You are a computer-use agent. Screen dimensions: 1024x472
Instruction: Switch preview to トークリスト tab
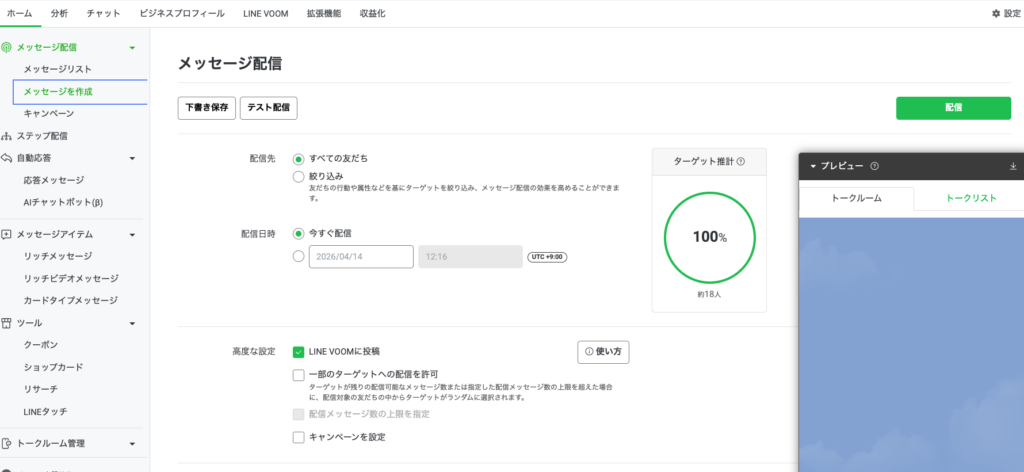[971, 198]
